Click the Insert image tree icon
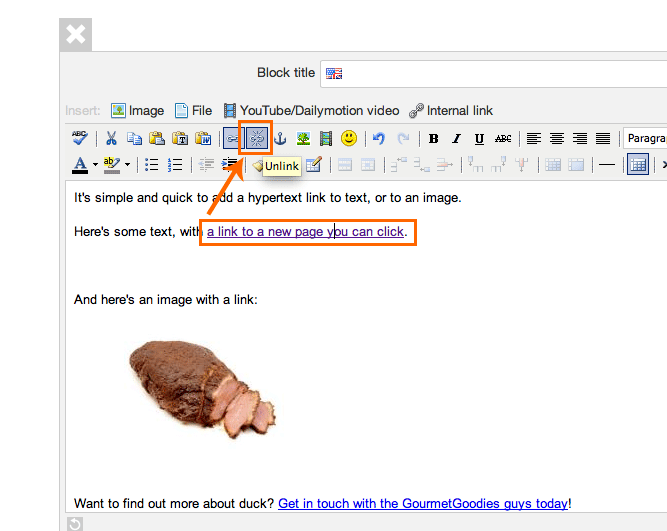 [303, 138]
